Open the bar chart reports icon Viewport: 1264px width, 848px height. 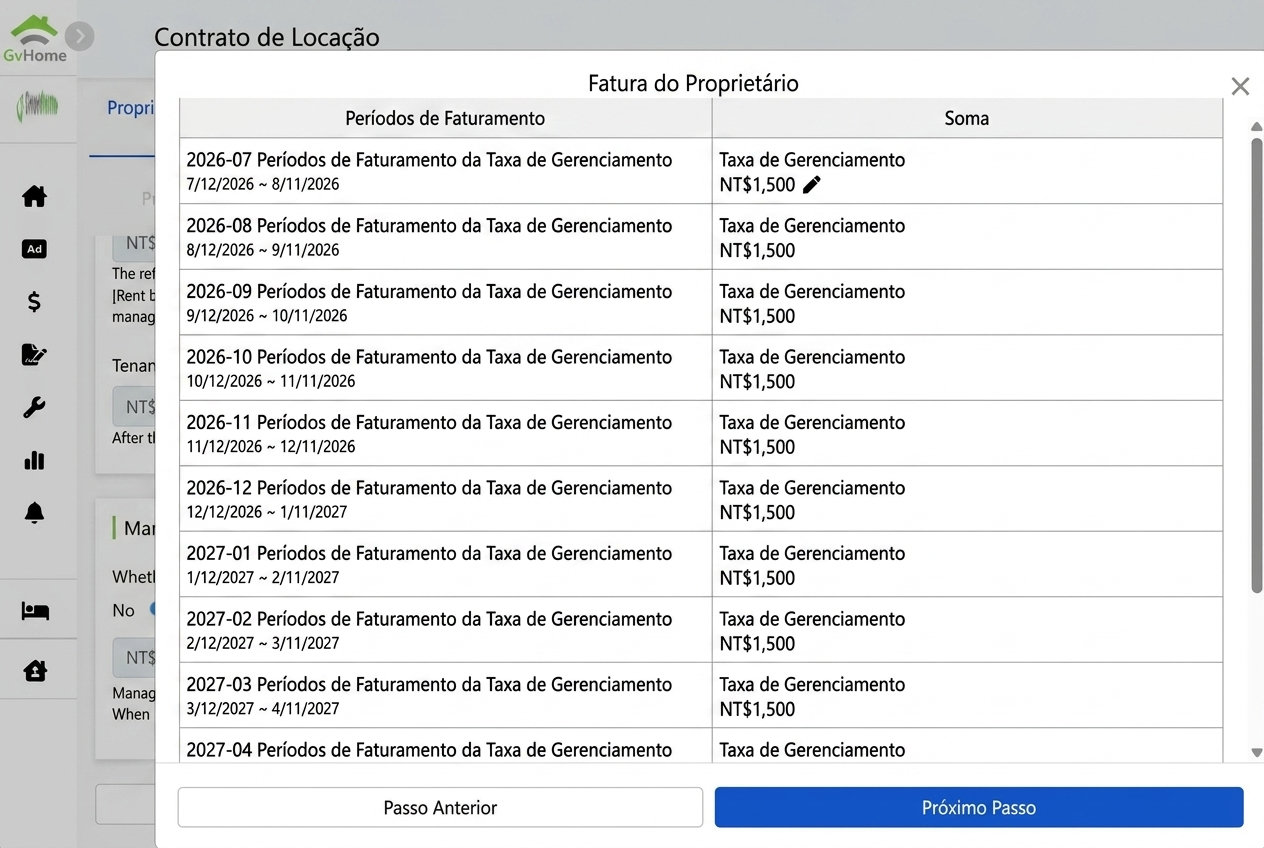click(x=35, y=460)
